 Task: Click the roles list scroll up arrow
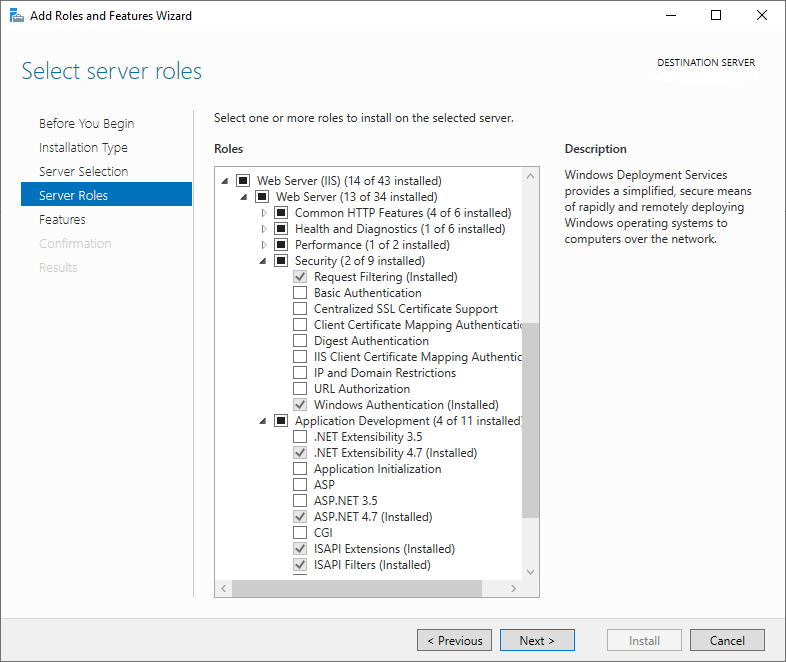coord(530,176)
